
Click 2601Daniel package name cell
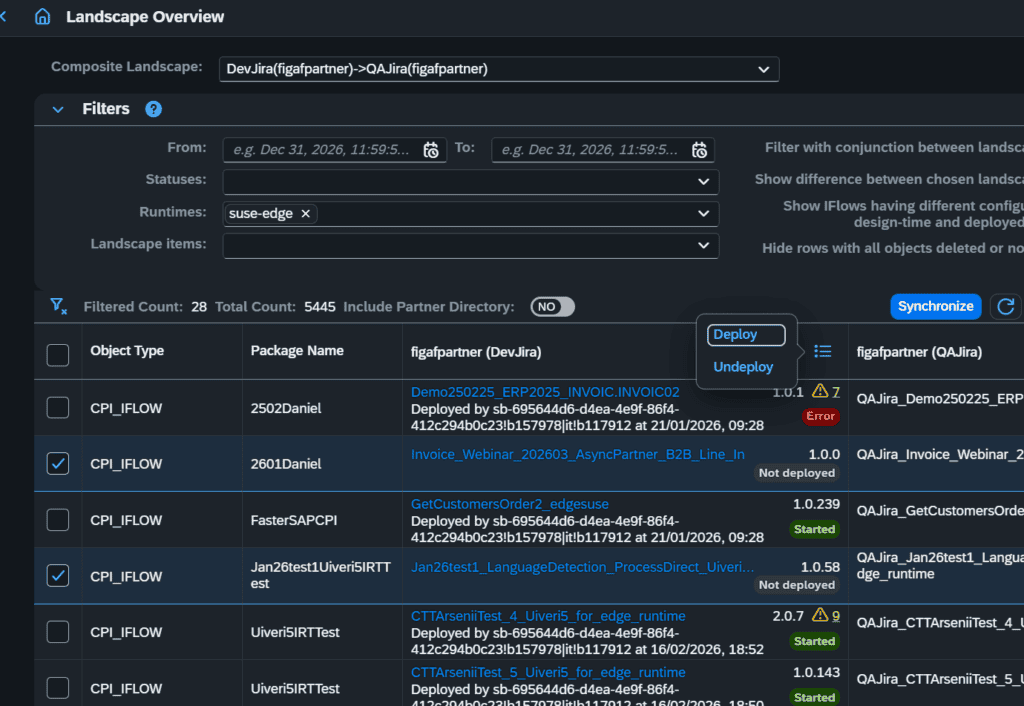point(286,464)
